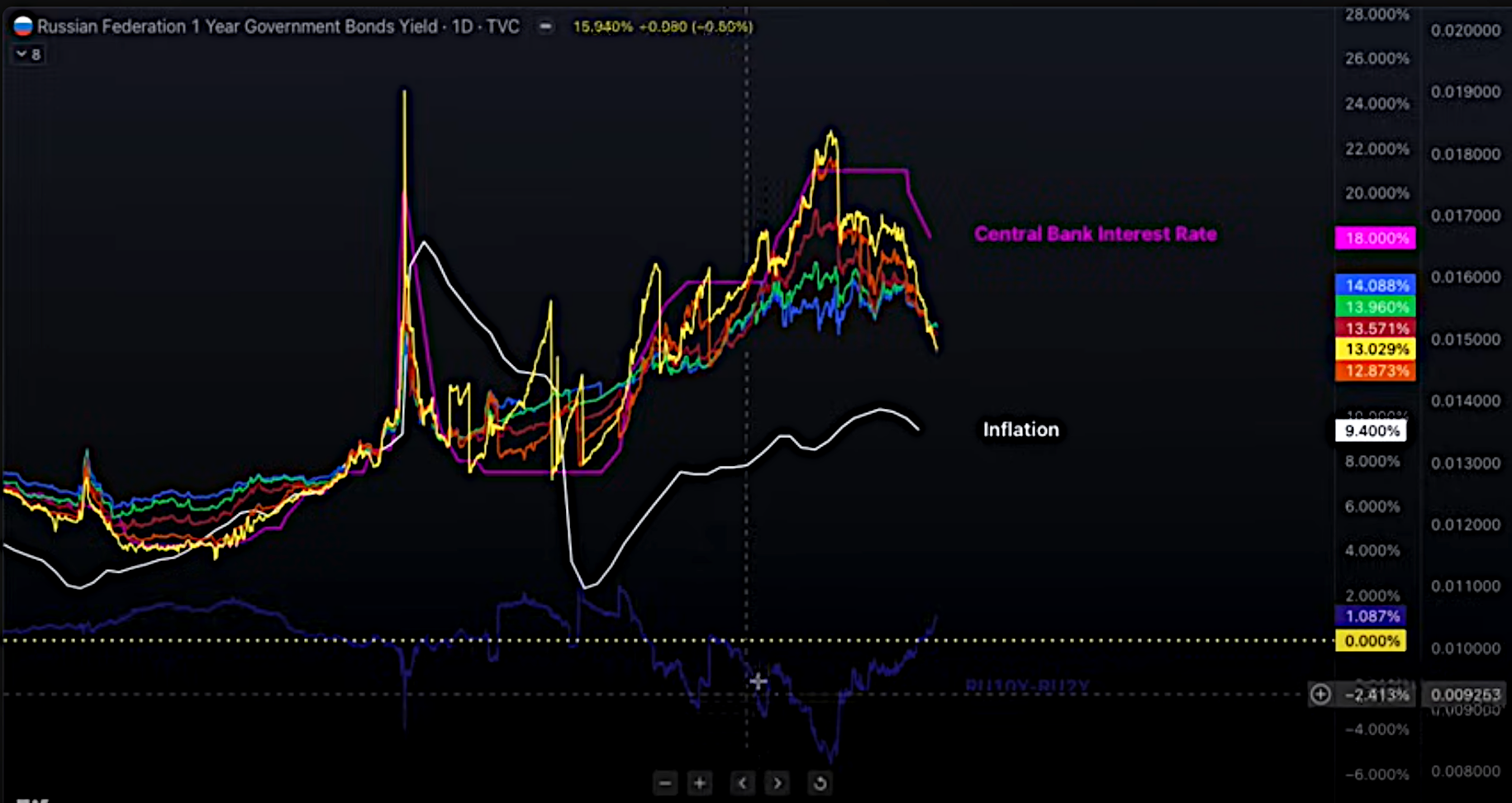The height and width of the screenshot is (803, 1512).
Task: Click the 26.000% tick on the percent axis
Action: click(1376, 59)
